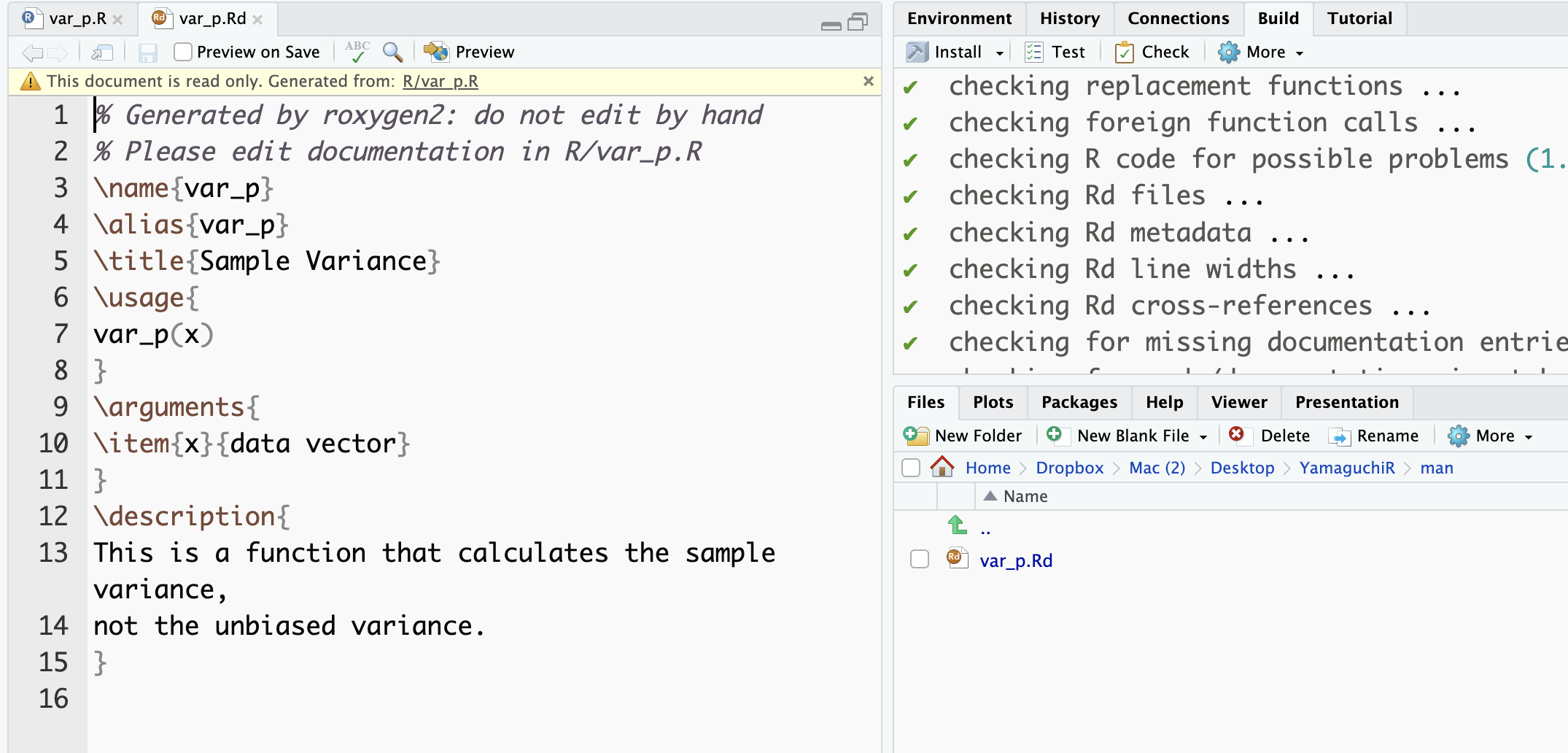Open the Install dropdown arrow

[x=1000, y=53]
